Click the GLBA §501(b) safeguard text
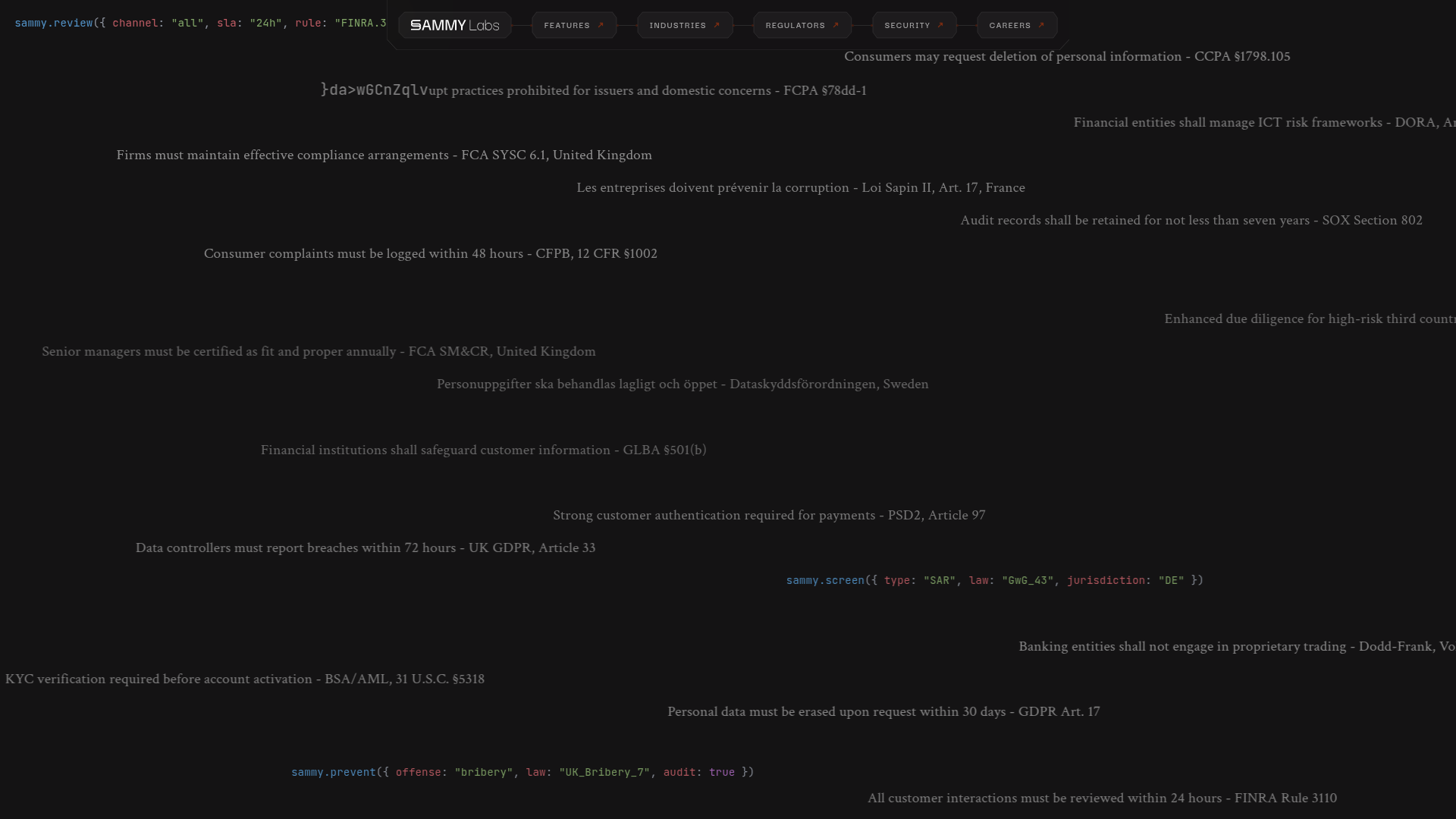The height and width of the screenshot is (819, 1456). tap(484, 450)
